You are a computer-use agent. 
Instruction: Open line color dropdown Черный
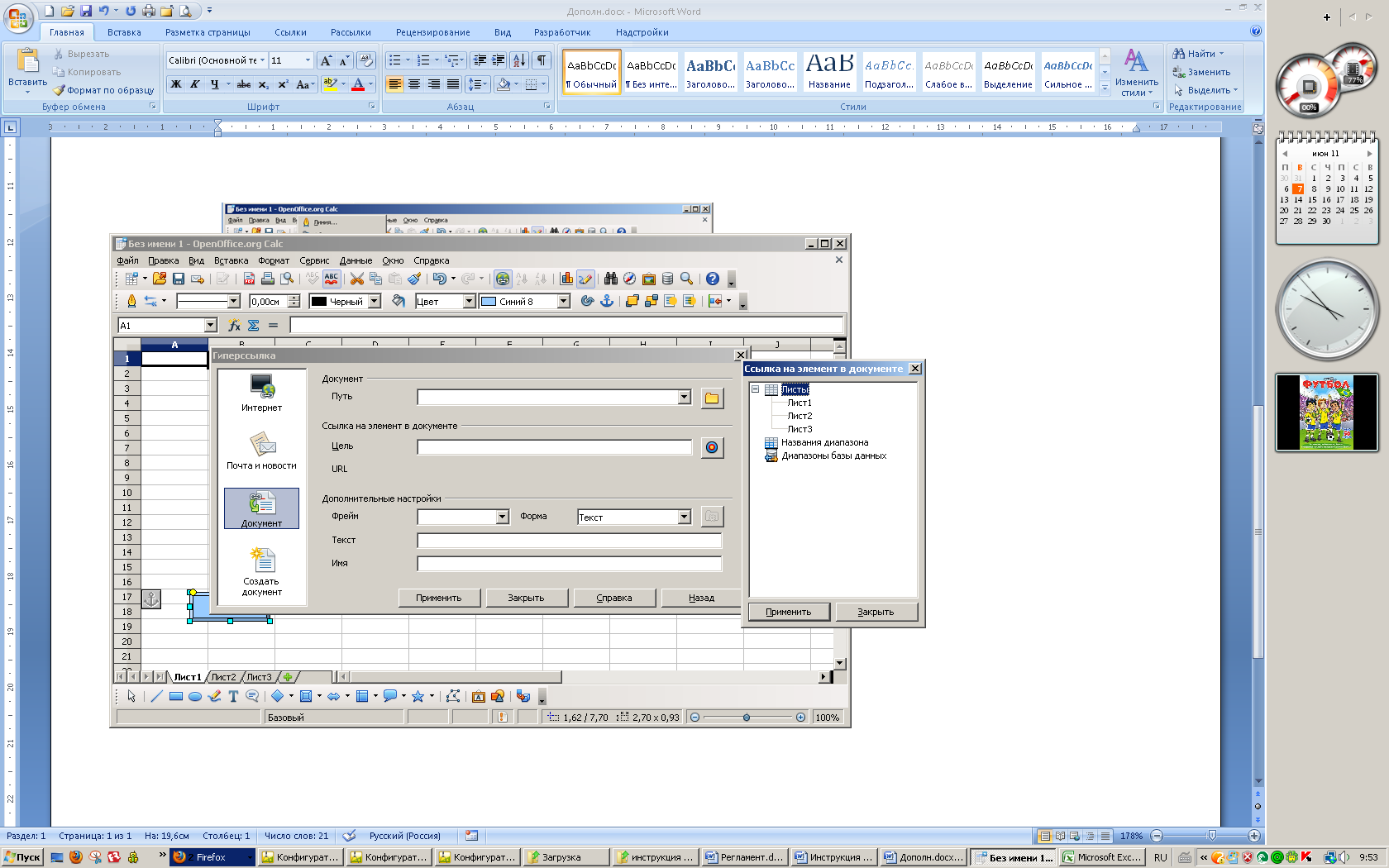375,302
